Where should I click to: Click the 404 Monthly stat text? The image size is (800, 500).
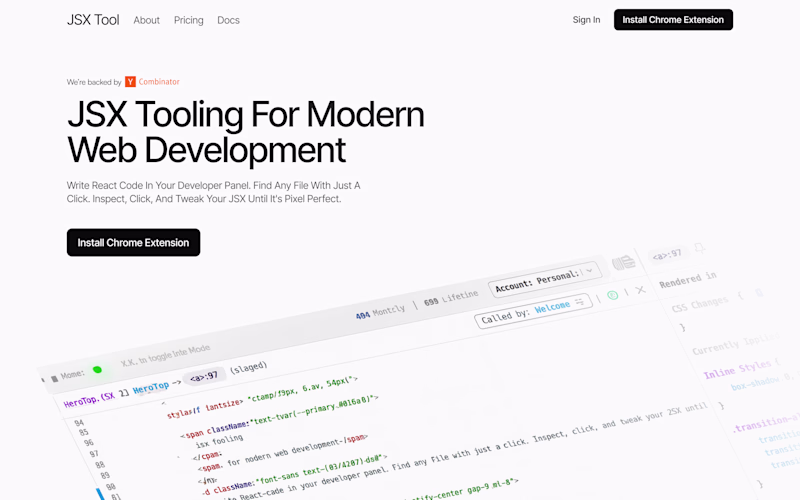tap(380, 312)
